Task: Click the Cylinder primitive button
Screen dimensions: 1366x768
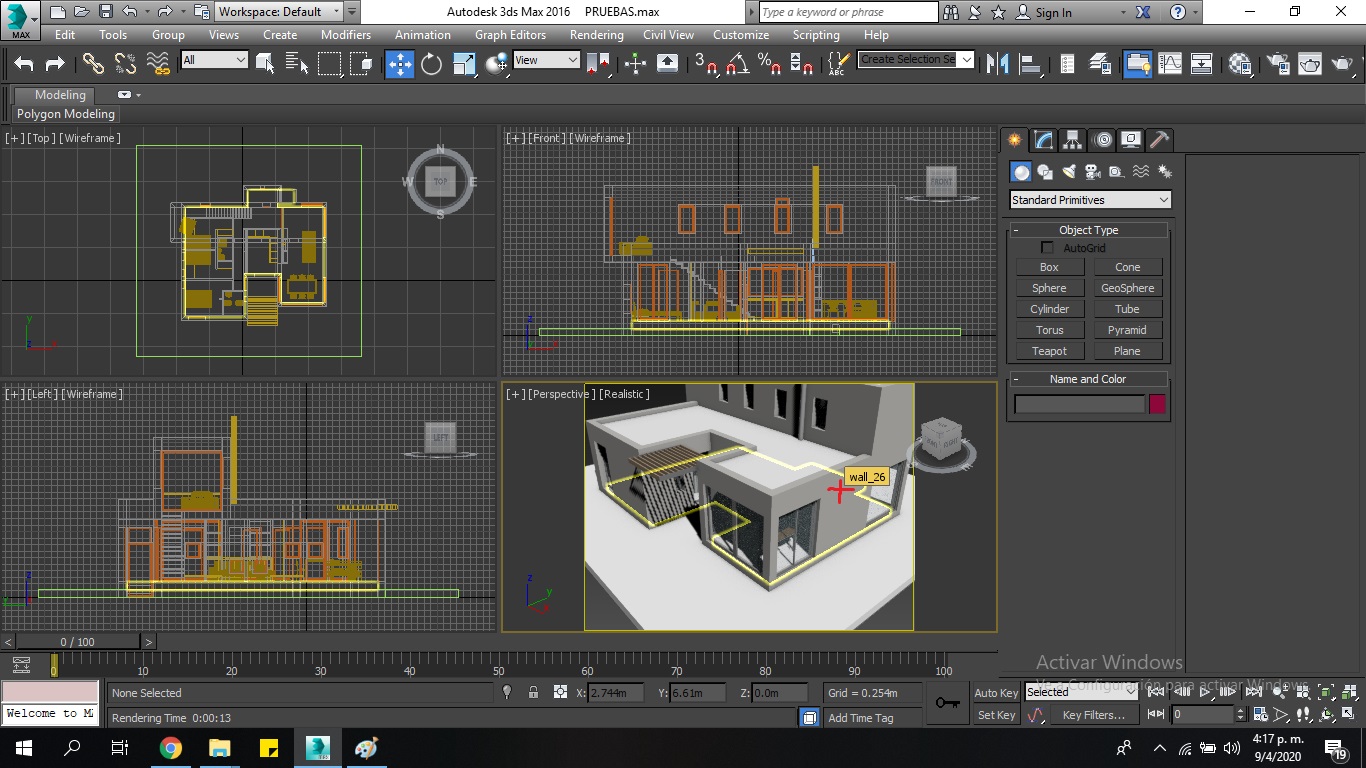Action: [1049, 309]
